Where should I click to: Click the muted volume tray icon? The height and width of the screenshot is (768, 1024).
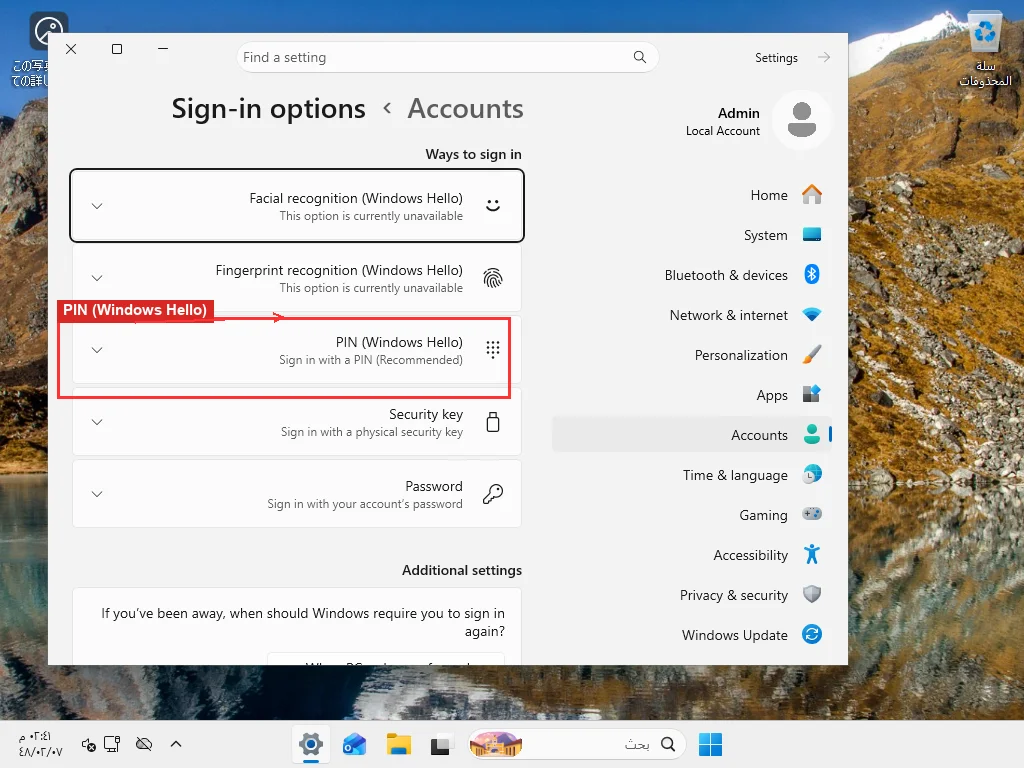coord(88,744)
